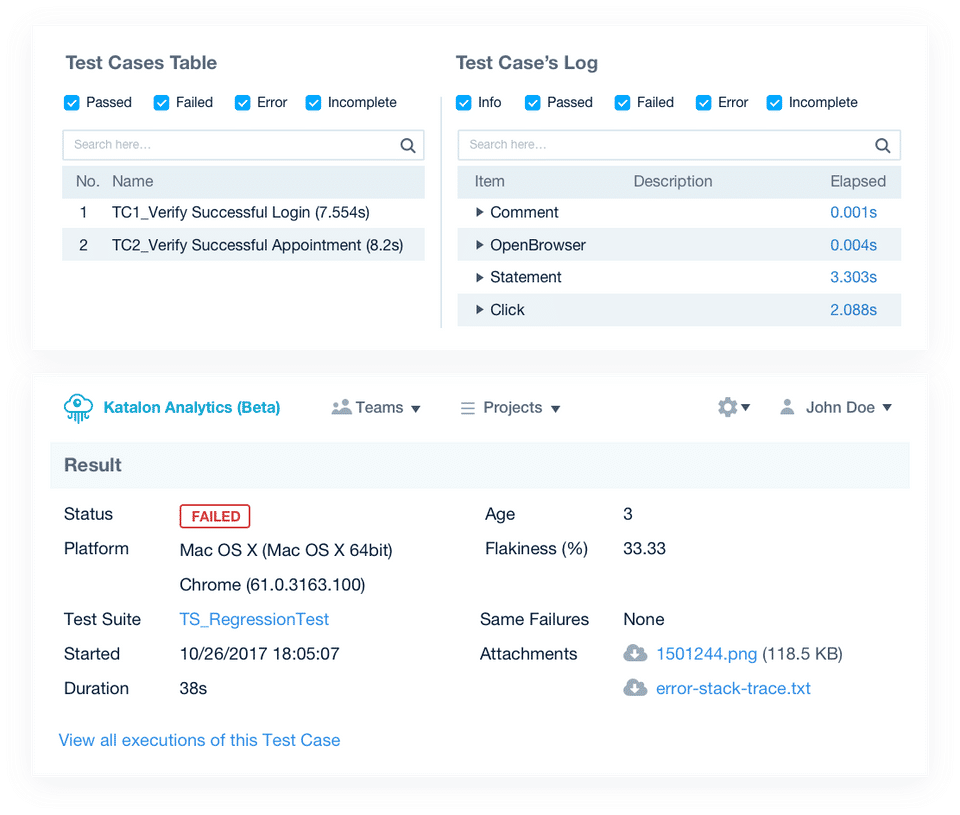
Task: Focus the Test Case's Log search field
Action: pos(679,145)
